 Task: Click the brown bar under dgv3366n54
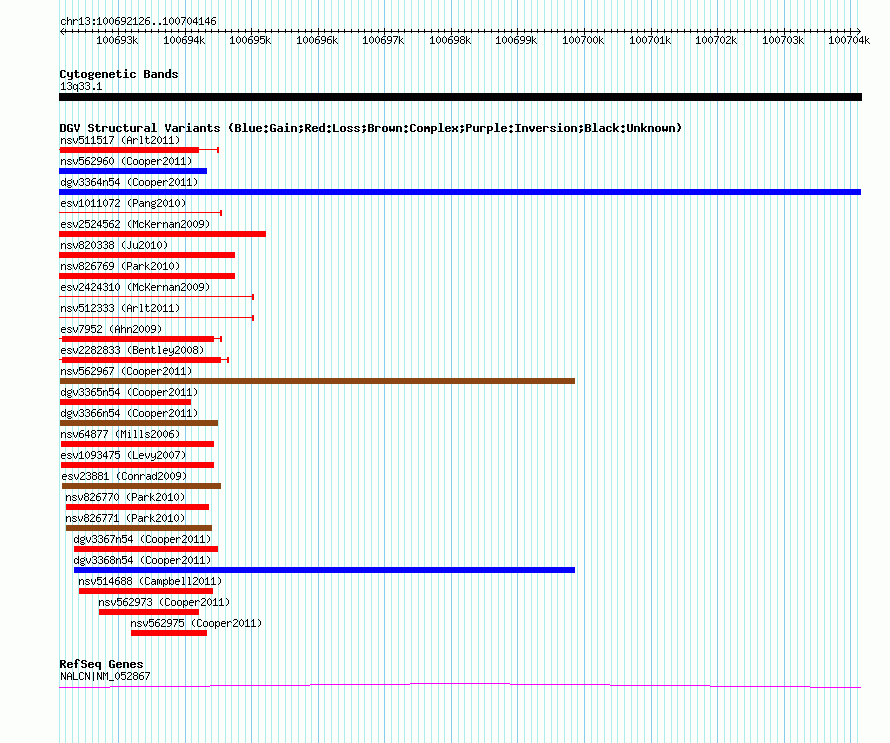point(138,423)
